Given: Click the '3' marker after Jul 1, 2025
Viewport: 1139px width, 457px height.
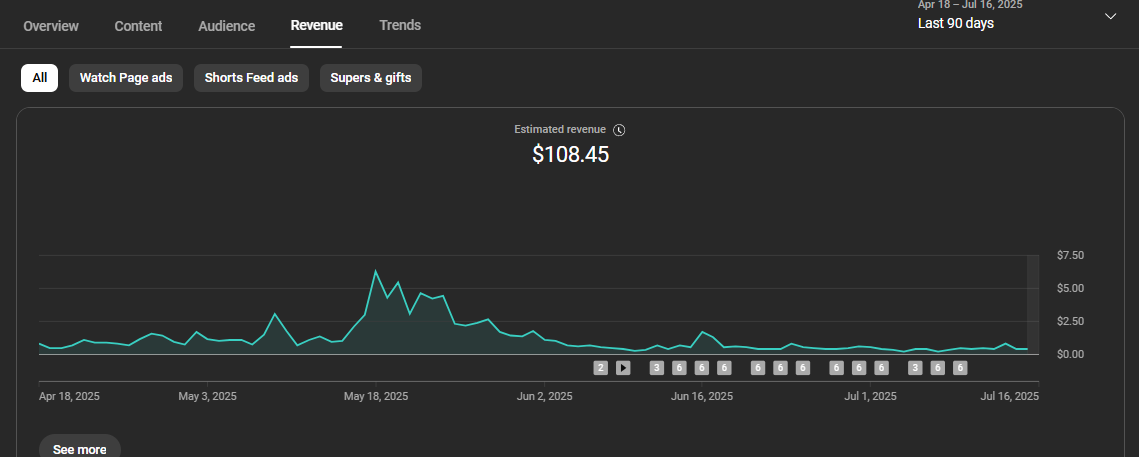Looking at the screenshot, I should [x=915, y=368].
